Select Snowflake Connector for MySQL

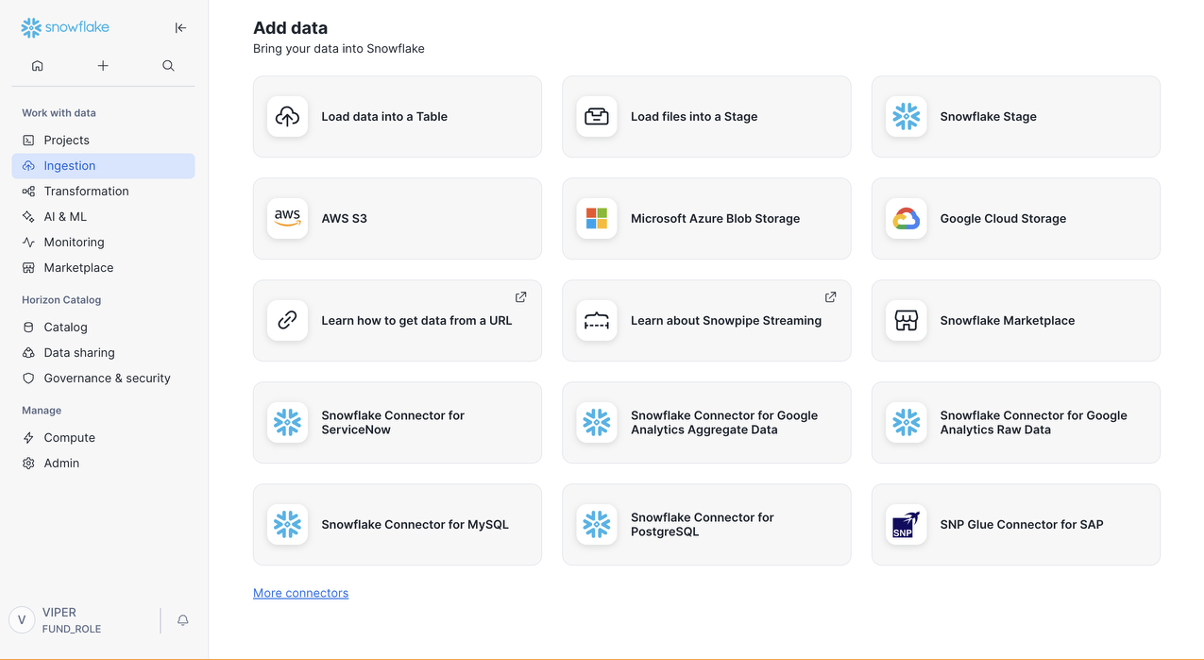[397, 525]
